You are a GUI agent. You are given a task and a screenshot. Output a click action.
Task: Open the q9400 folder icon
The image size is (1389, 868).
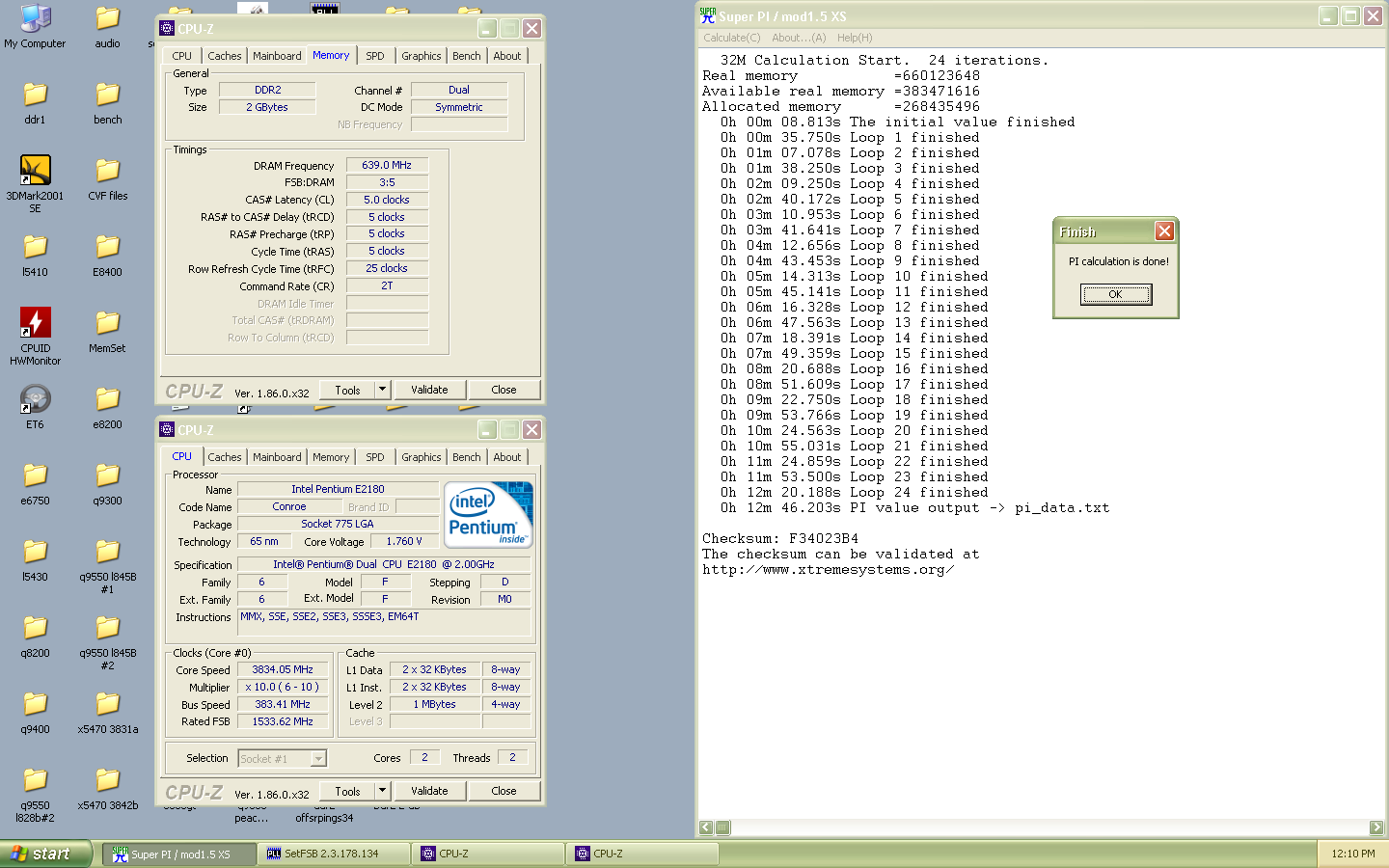(36, 705)
